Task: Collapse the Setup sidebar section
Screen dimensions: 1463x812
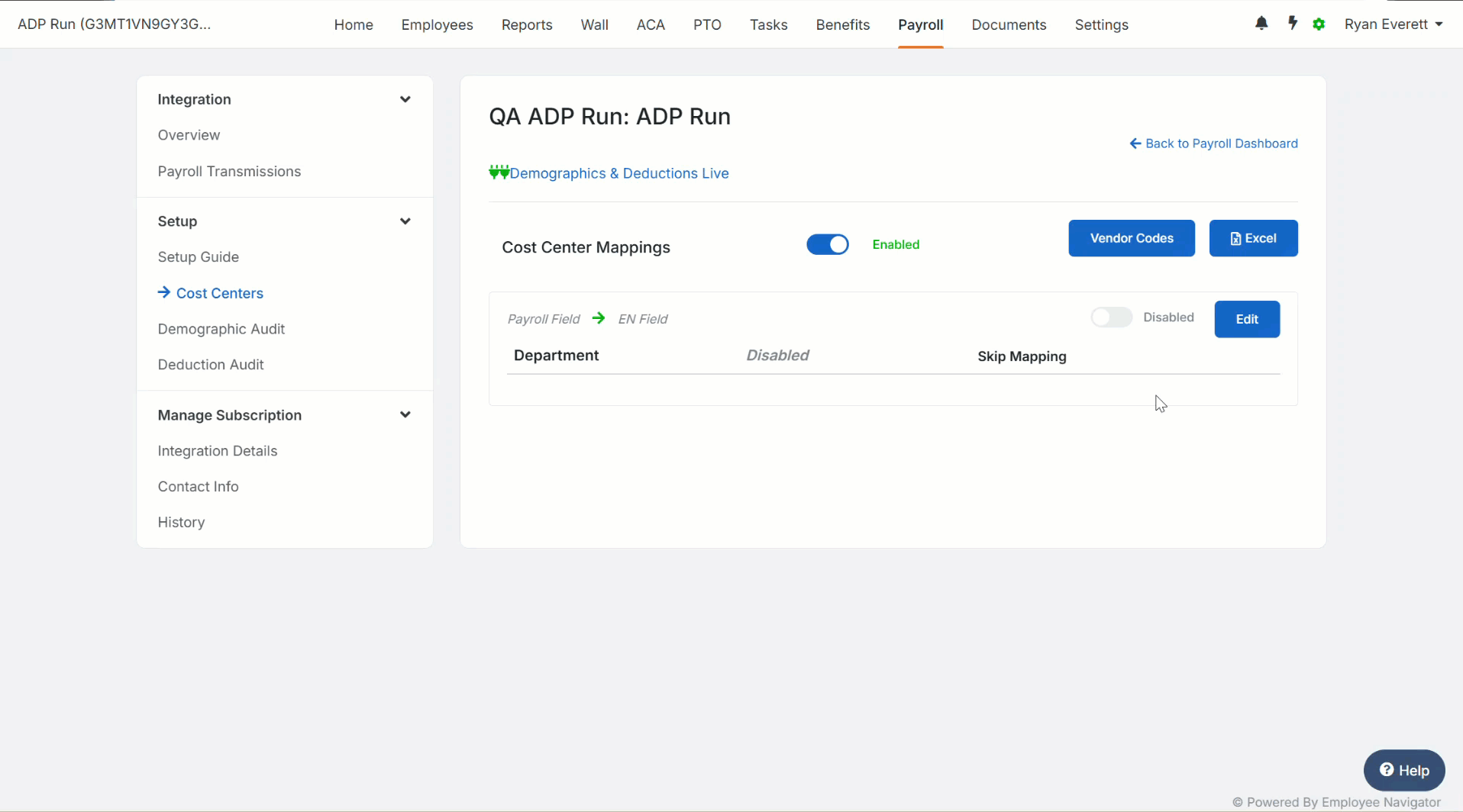Action: click(405, 221)
